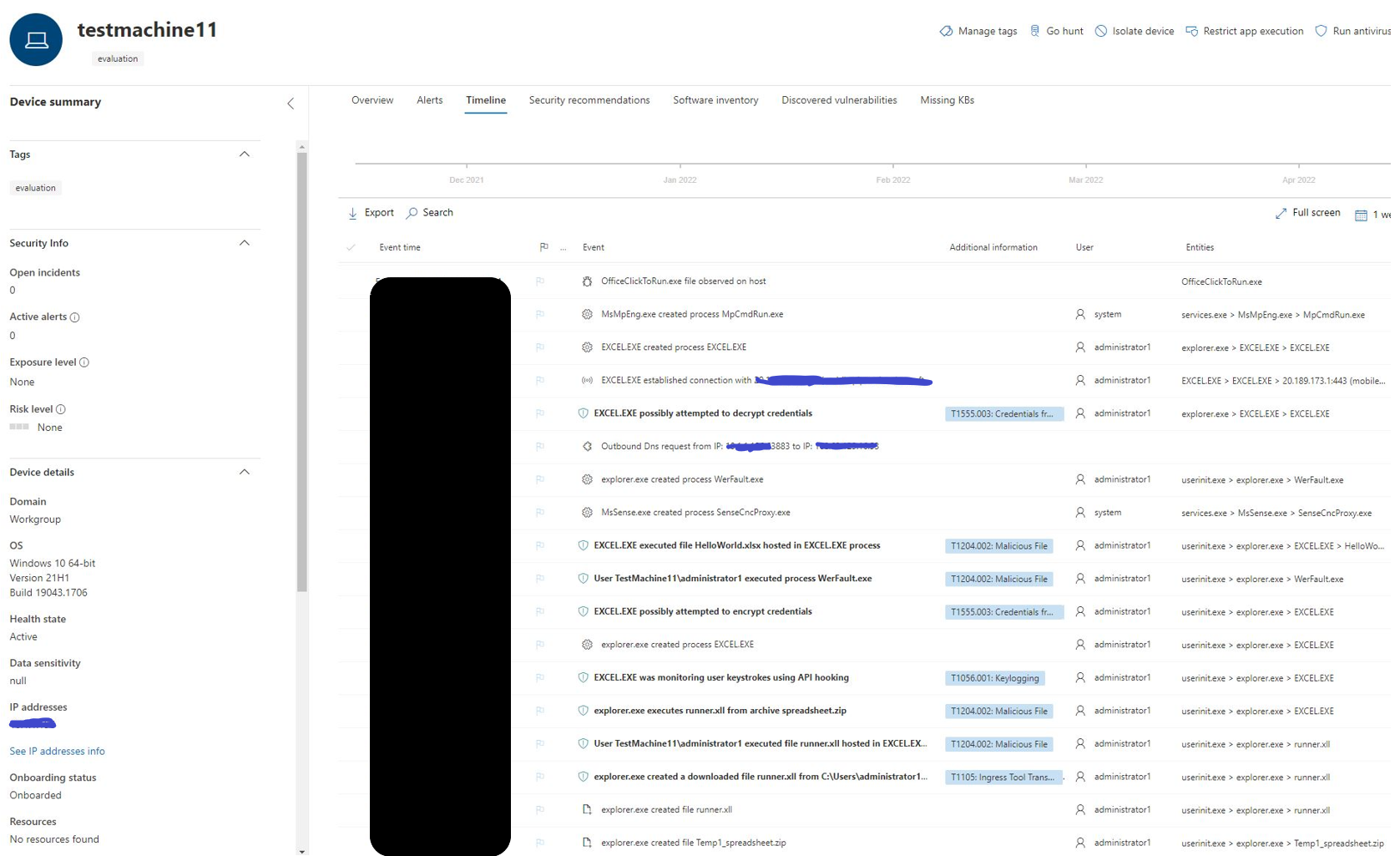
Task: Flag the EXCEL.EXE possibly attempted to decrypt credentials event
Action: pos(540,413)
